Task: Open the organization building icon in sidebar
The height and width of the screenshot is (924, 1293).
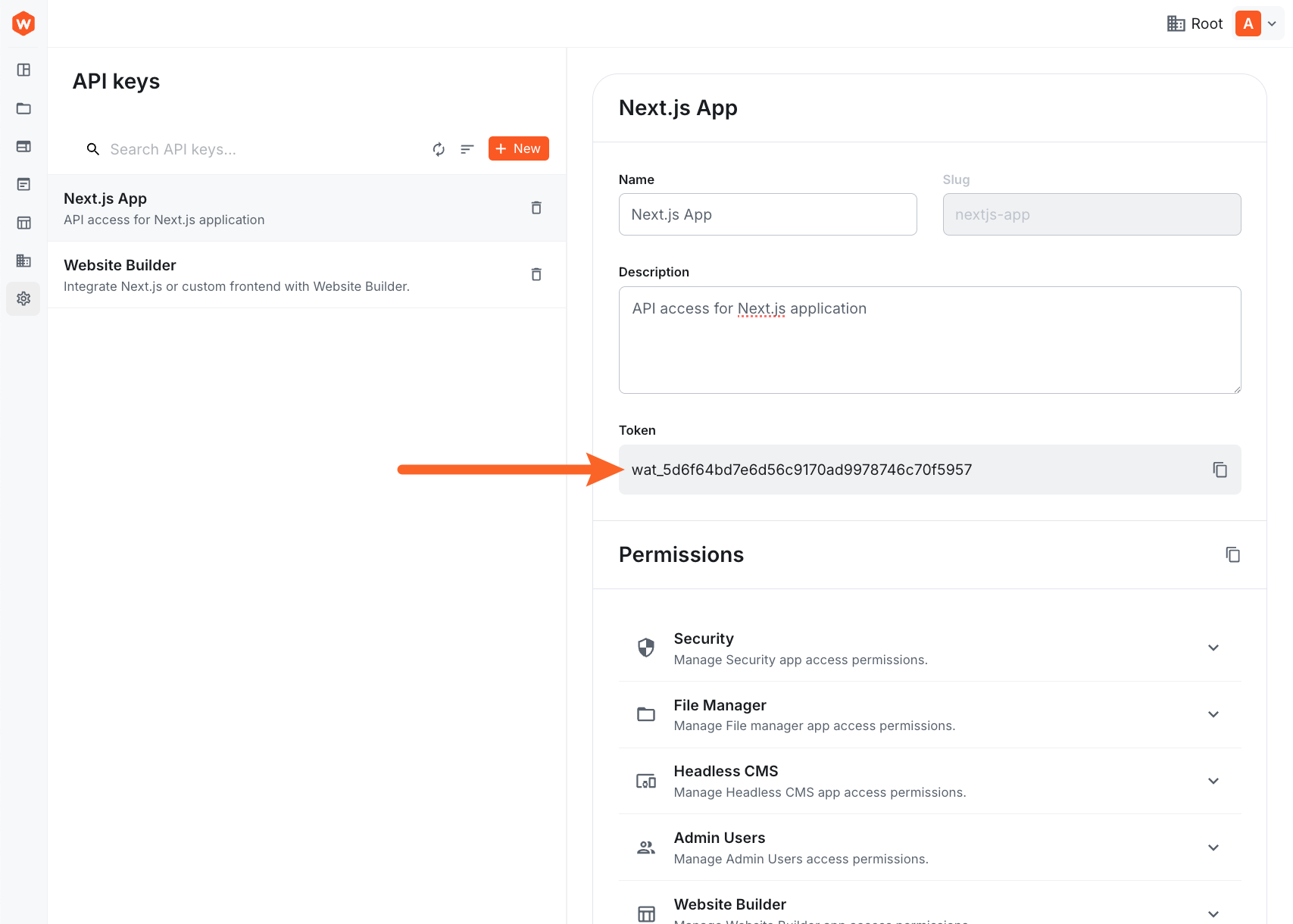Action: (23, 261)
